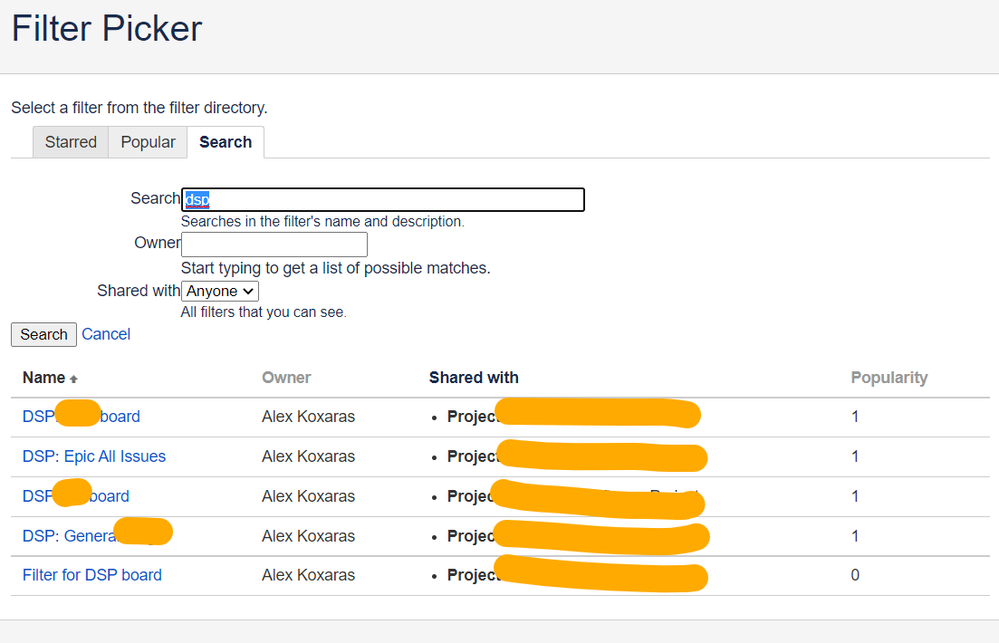This screenshot has height=643, width=999.
Task: Cancel the filter search
Action: tap(106, 334)
